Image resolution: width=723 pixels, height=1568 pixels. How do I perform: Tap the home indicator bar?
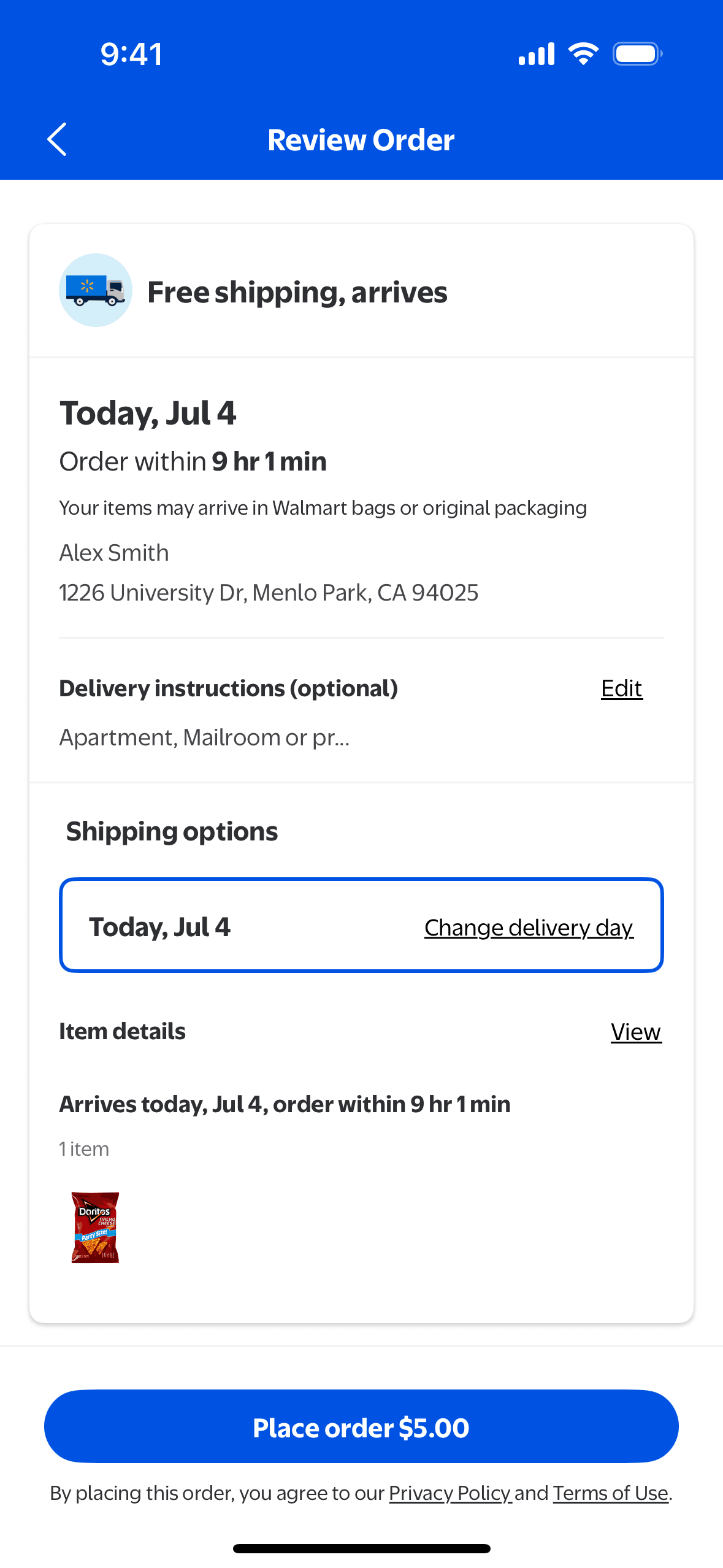coord(361,1548)
